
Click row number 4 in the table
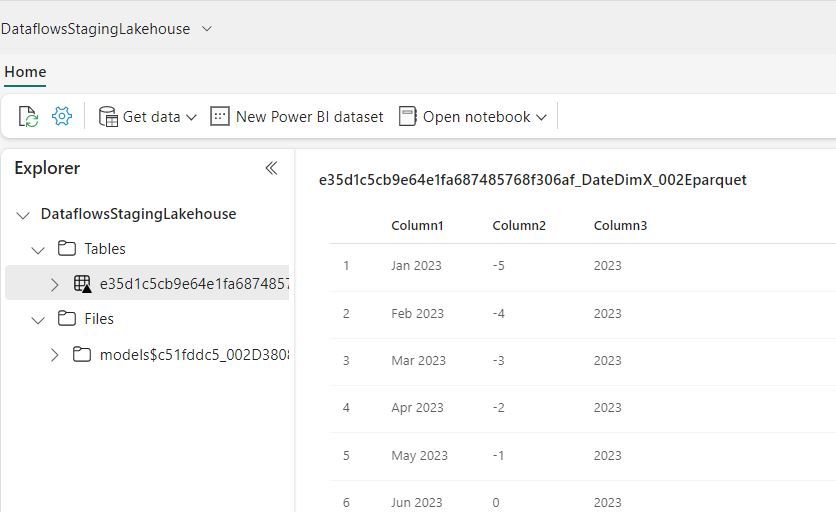pos(347,408)
